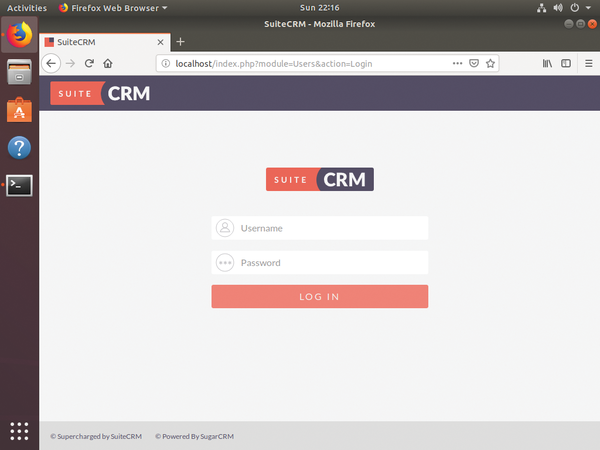Focus the Username field
The image size is (600, 450).
(320, 228)
